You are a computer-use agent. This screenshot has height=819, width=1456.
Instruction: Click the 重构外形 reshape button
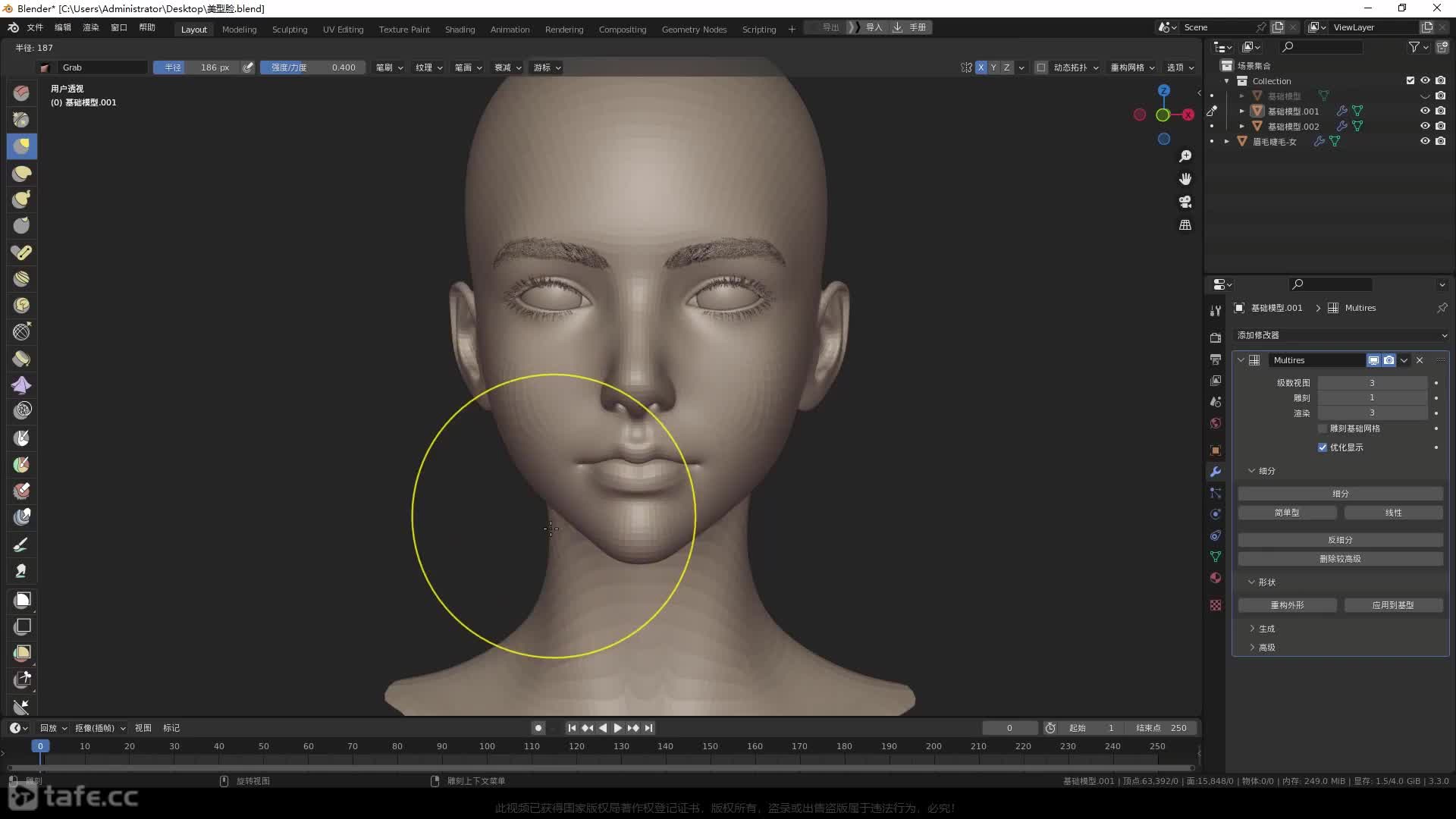point(1287,605)
